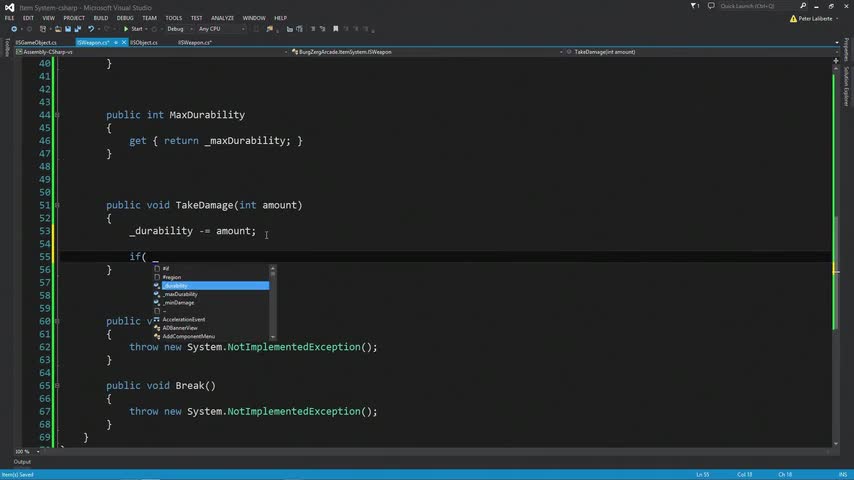Open the Toolbox side panel tab
This screenshot has width=854, height=480.
(x=7, y=47)
